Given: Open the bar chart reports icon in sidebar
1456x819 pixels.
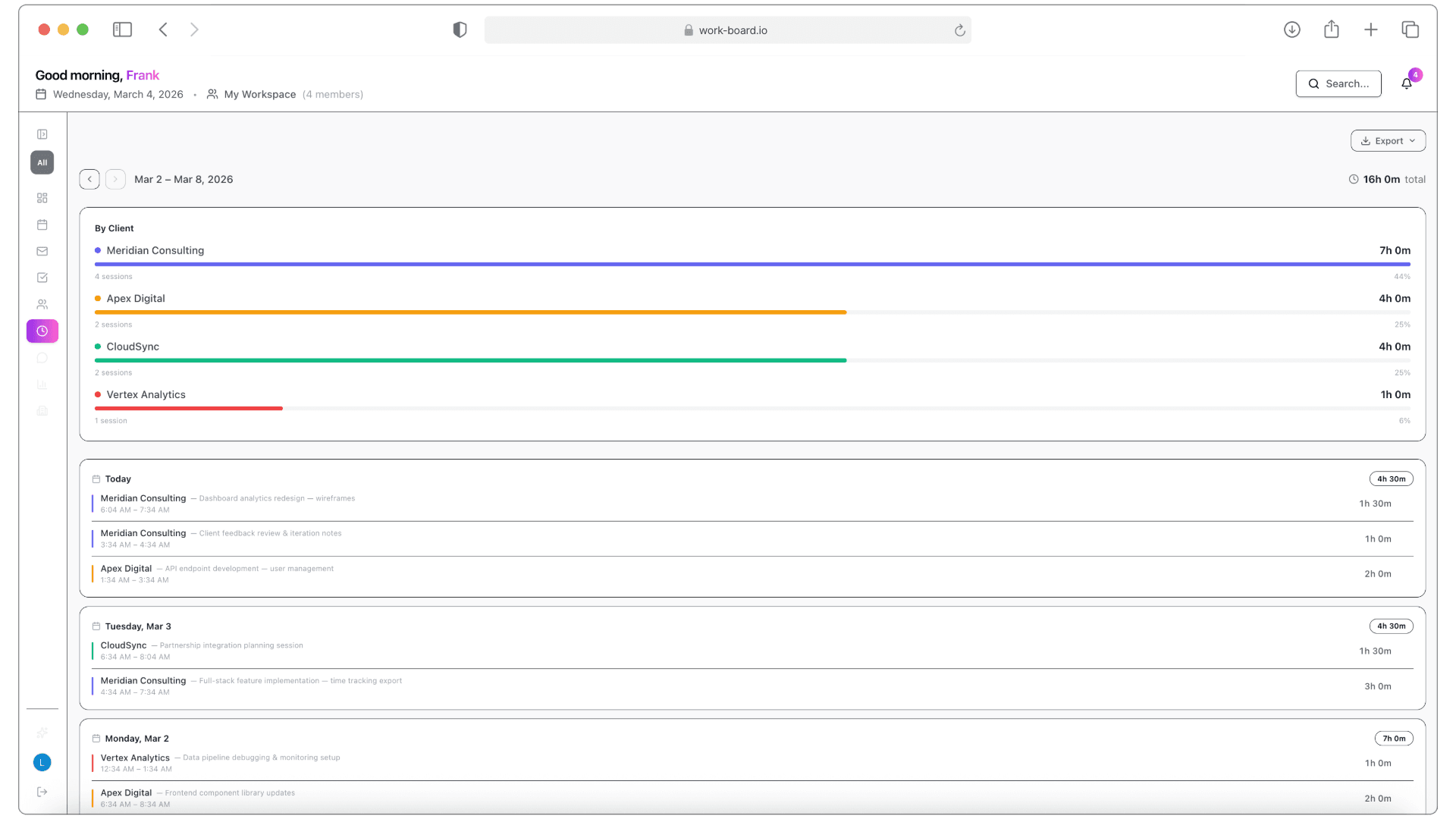Looking at the screenshot, I should [x=42, y=384].
